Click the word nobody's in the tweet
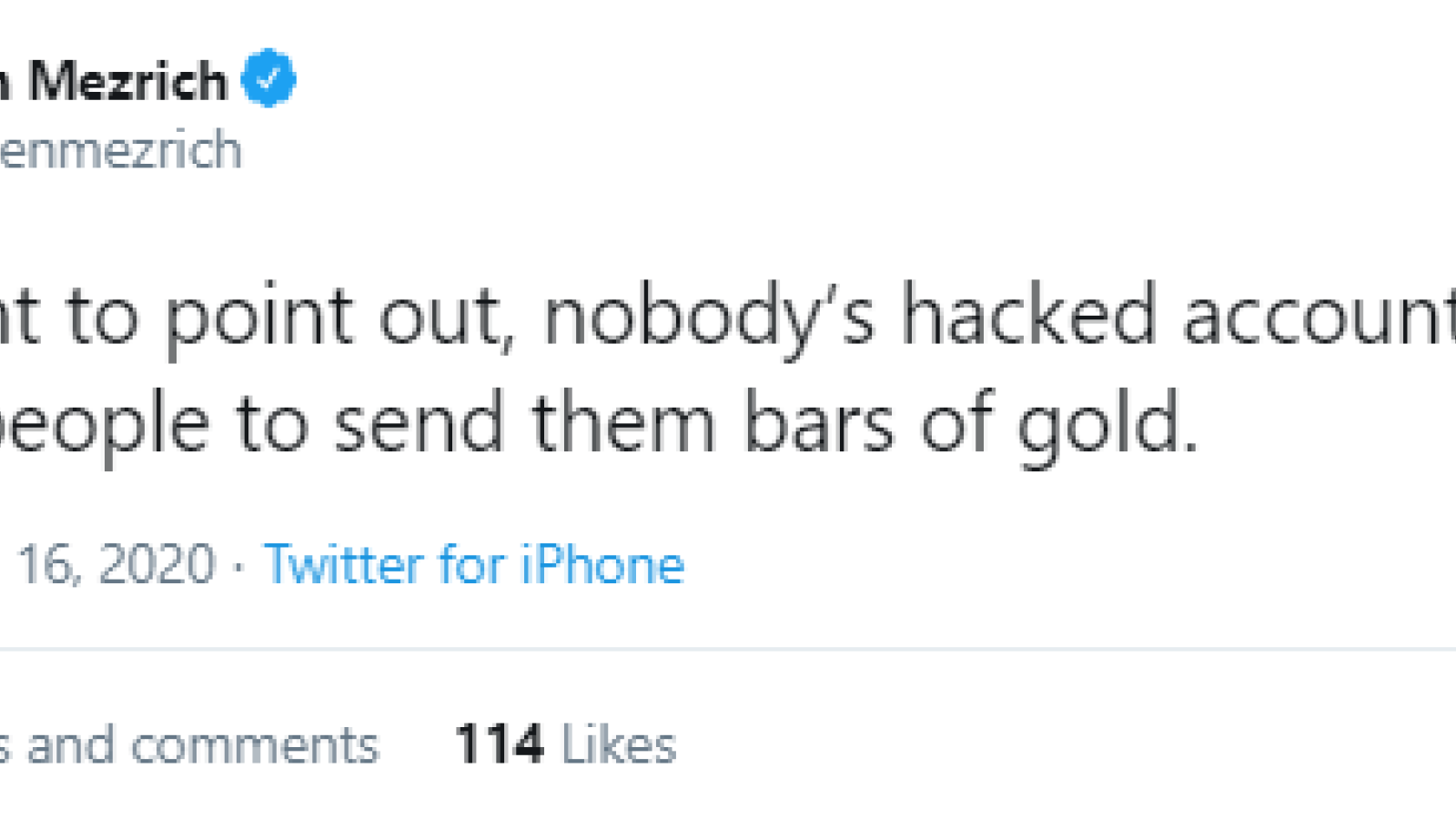1456x819 pixels. (x=711, y=318)
